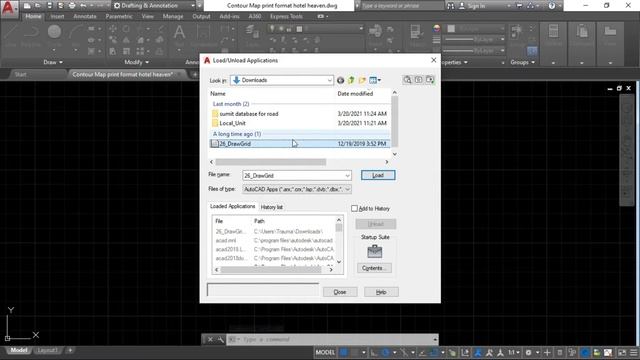Click the file list horizontal scrollbar thumb
The width and height of the screenshot is (640, 360).
(x=271, y=162)
